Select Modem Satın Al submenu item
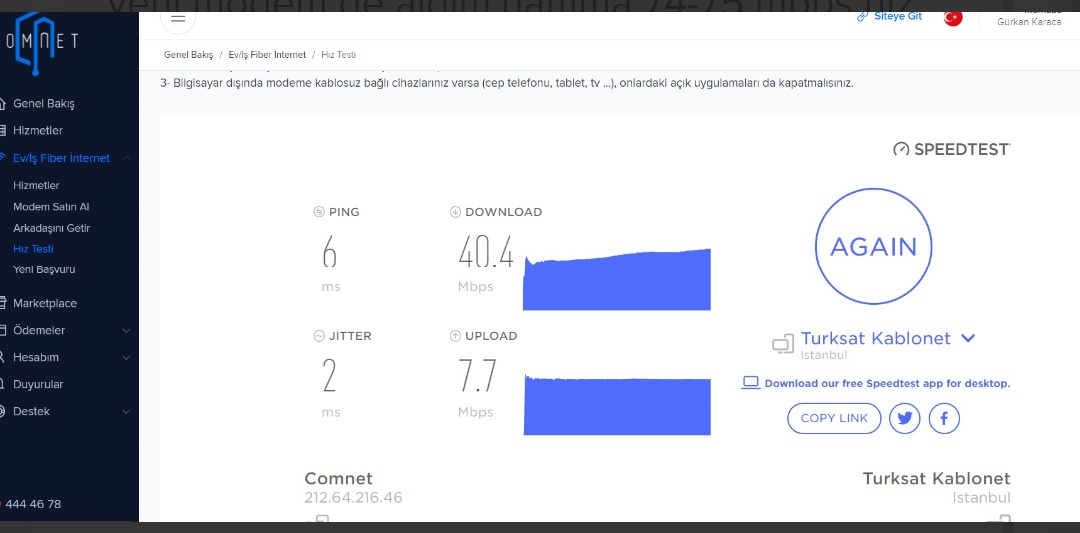Screen dimensions: 1080x533 tap(51, 207)
